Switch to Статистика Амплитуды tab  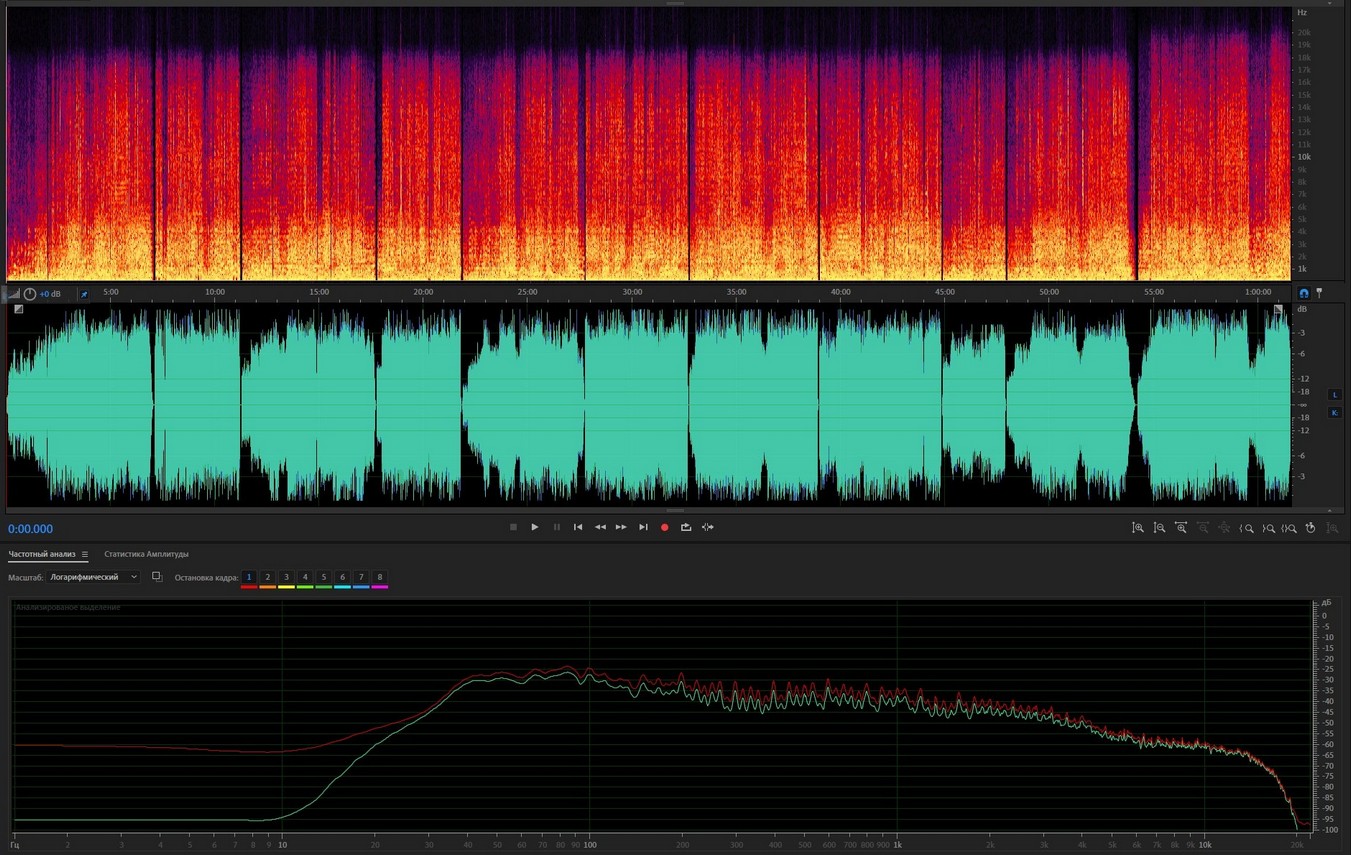146,554
